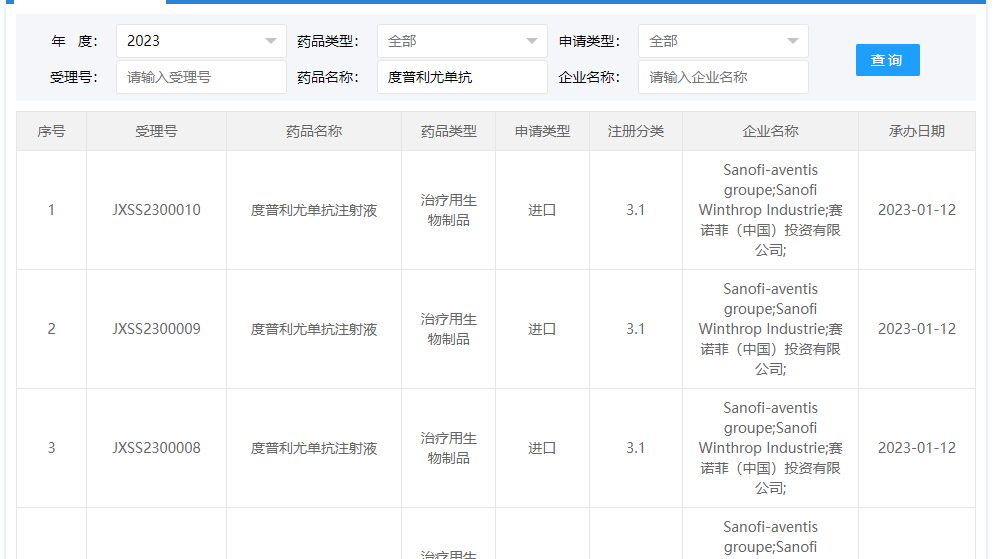
Task: Click 治疗用生物制品 in row JXSS2300010
Action: (x=448, y=210)
